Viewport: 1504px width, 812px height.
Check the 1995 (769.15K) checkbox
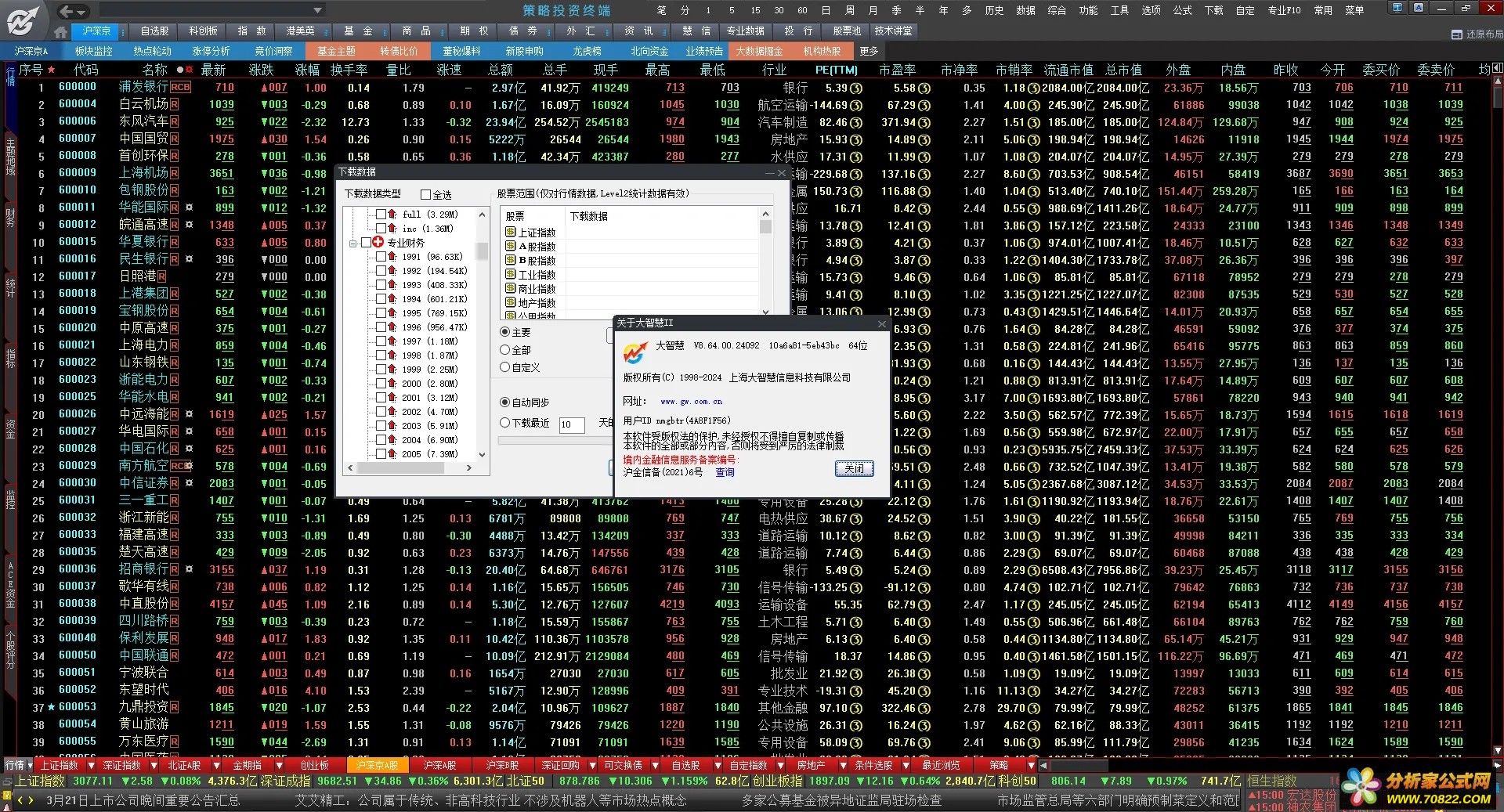[381, 313]
